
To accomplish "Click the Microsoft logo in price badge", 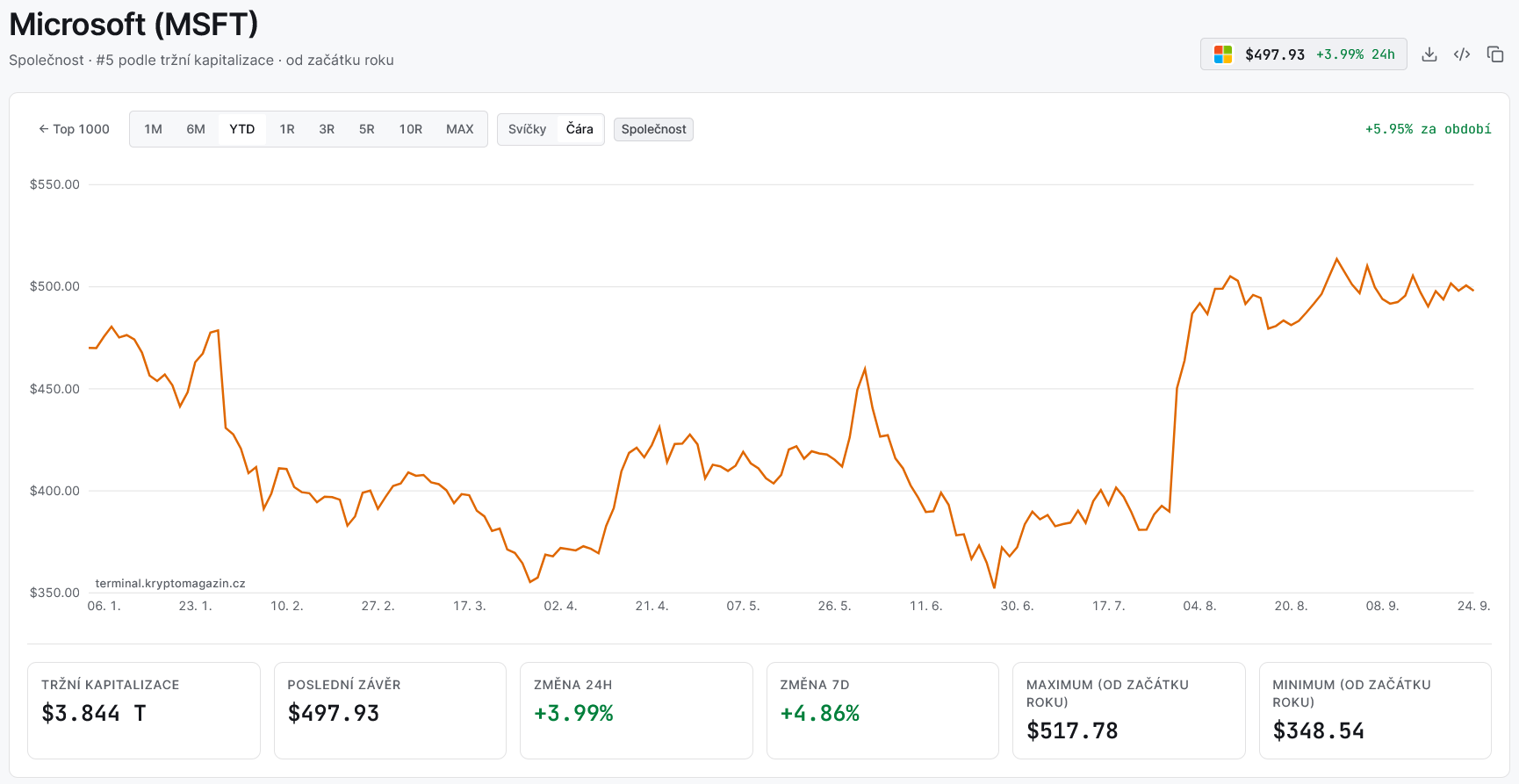I will [x=1223, y=54].
